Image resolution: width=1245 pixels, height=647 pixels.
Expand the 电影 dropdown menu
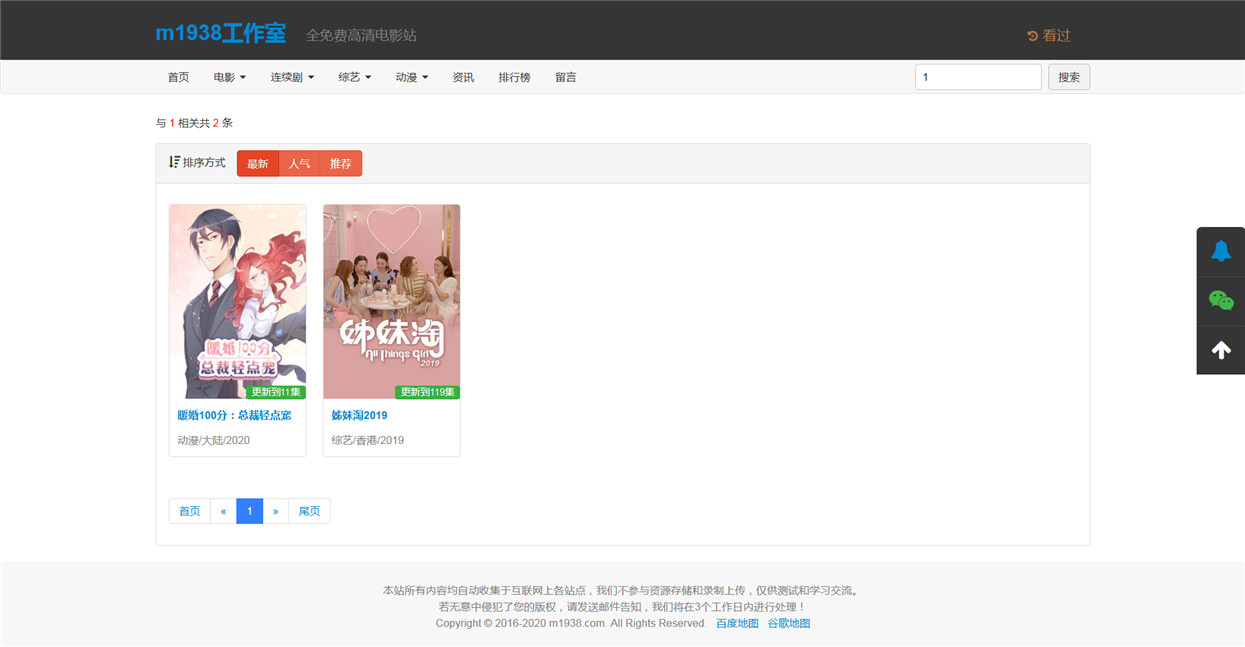(x=230, y=77)
